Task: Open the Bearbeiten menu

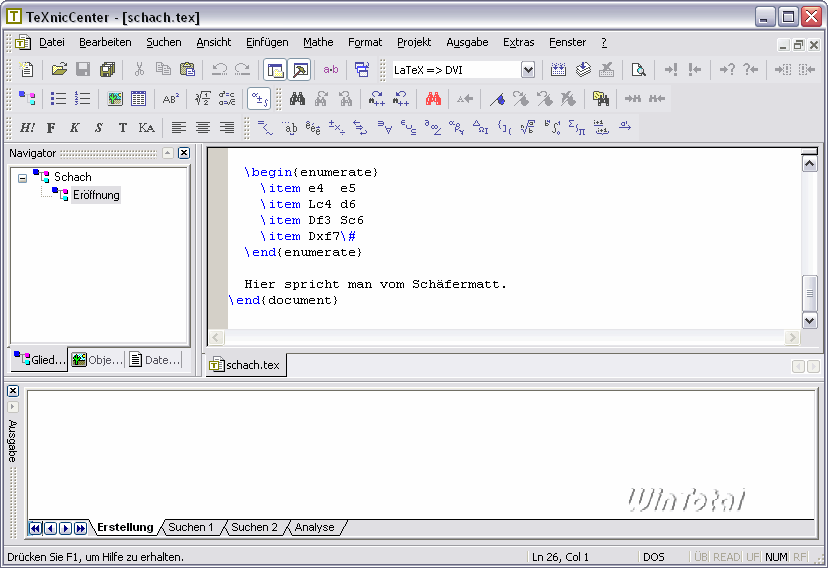Action: click(x=105, y=42)
